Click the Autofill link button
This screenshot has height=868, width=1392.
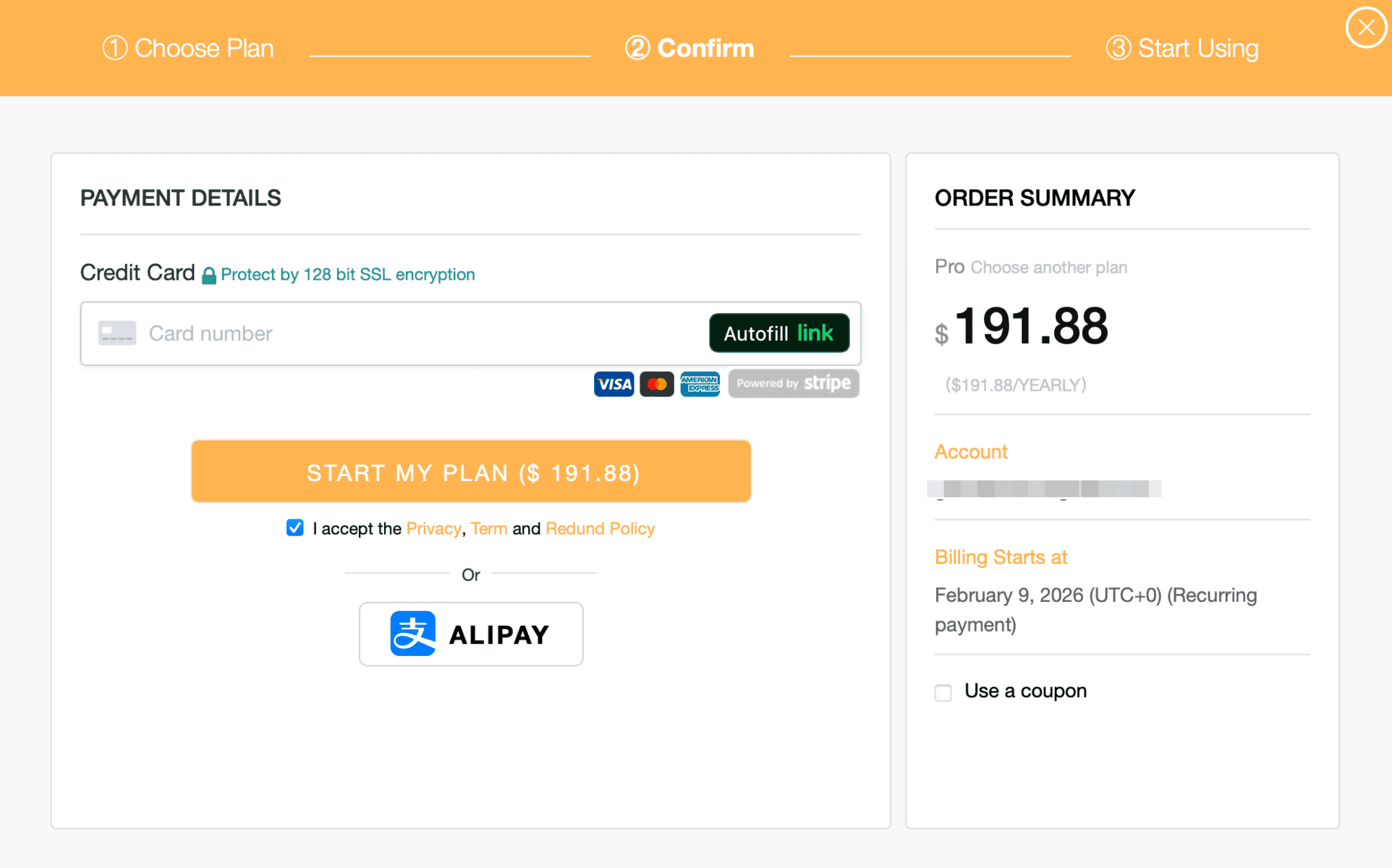click(x=778, y=333)
